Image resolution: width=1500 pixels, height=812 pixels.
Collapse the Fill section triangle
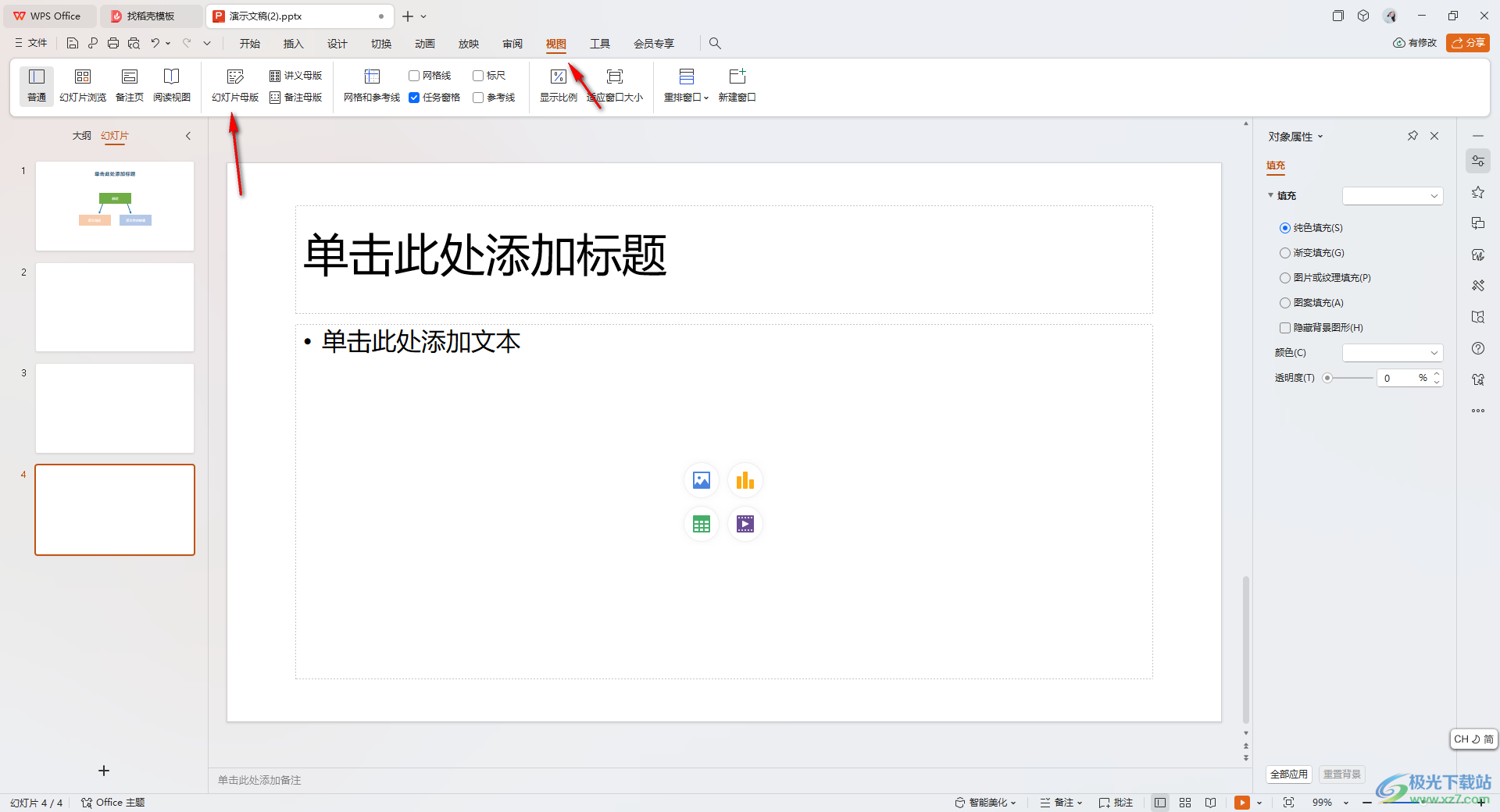pos(1270,195)
